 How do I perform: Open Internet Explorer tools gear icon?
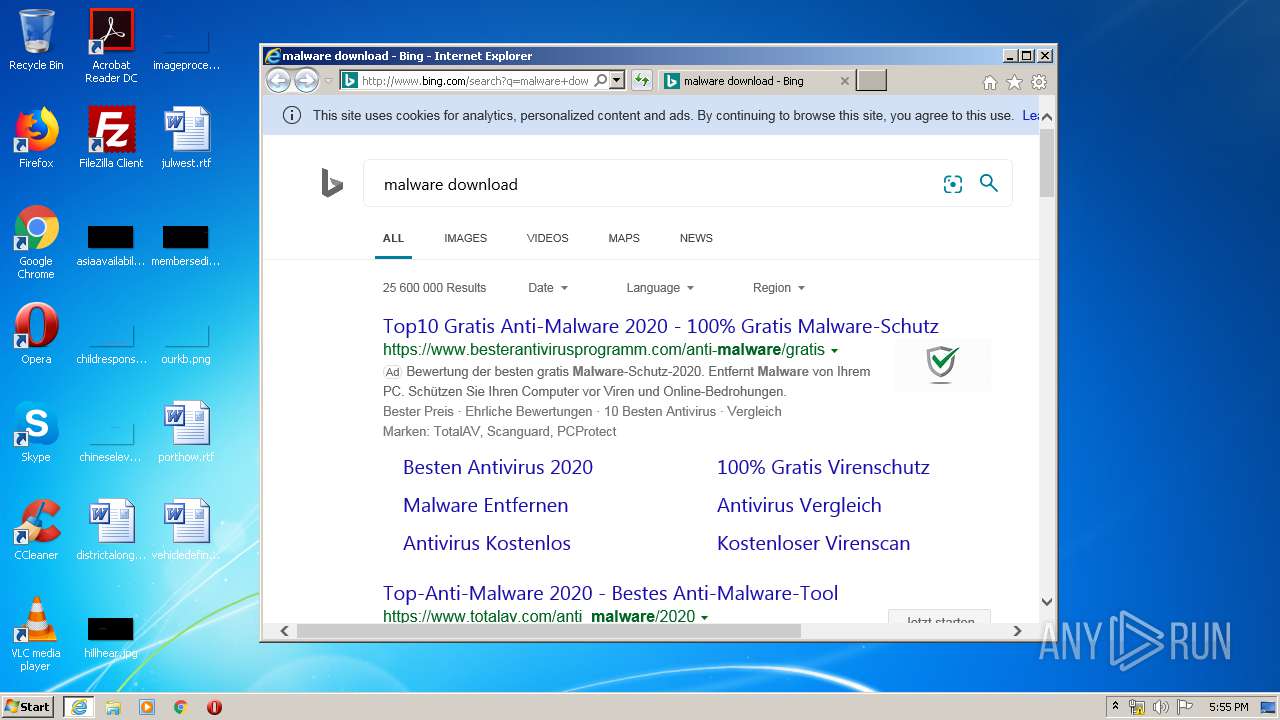coord(1039,82)
